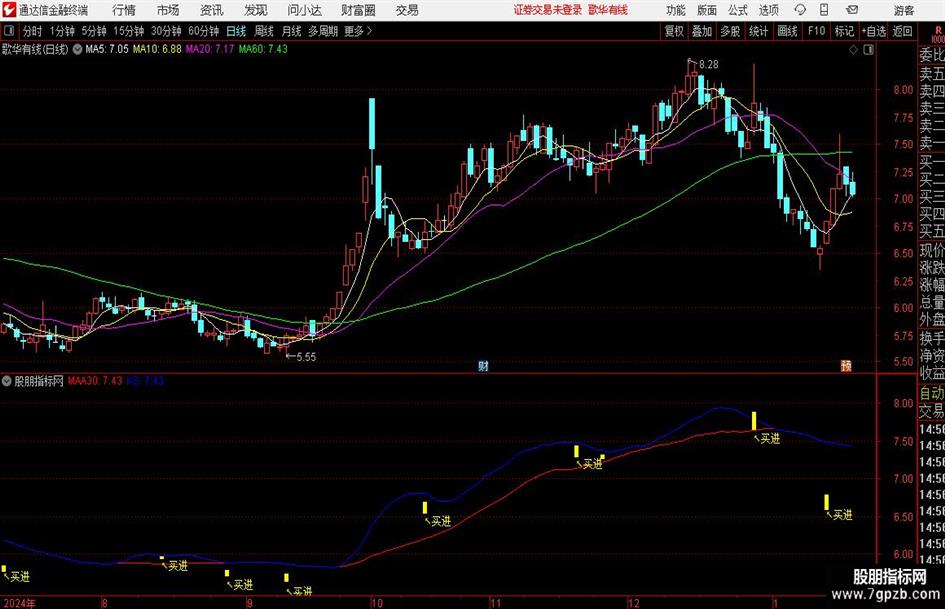
Task: Open the 发现 menu
Action: (256, 10)
